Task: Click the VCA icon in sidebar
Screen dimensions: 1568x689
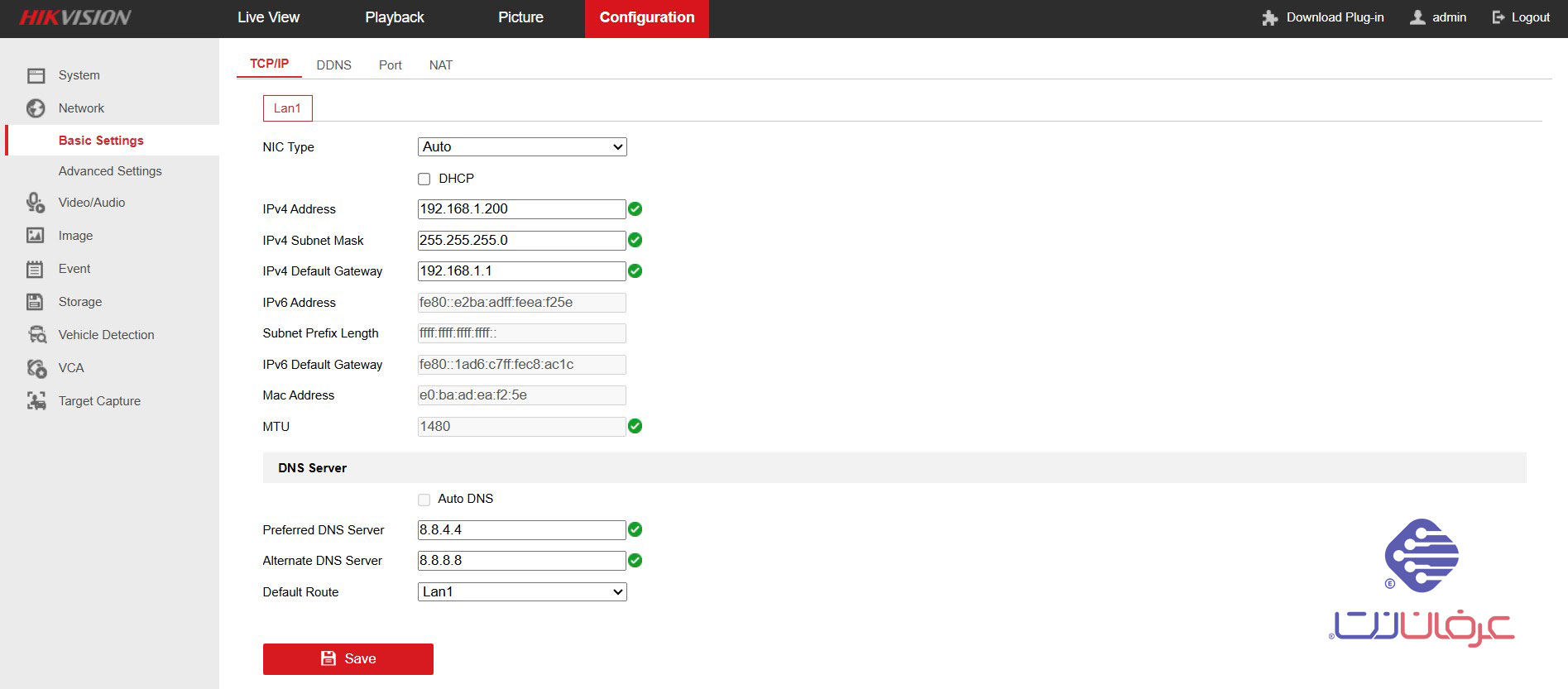Action: [x=36, y=368]
